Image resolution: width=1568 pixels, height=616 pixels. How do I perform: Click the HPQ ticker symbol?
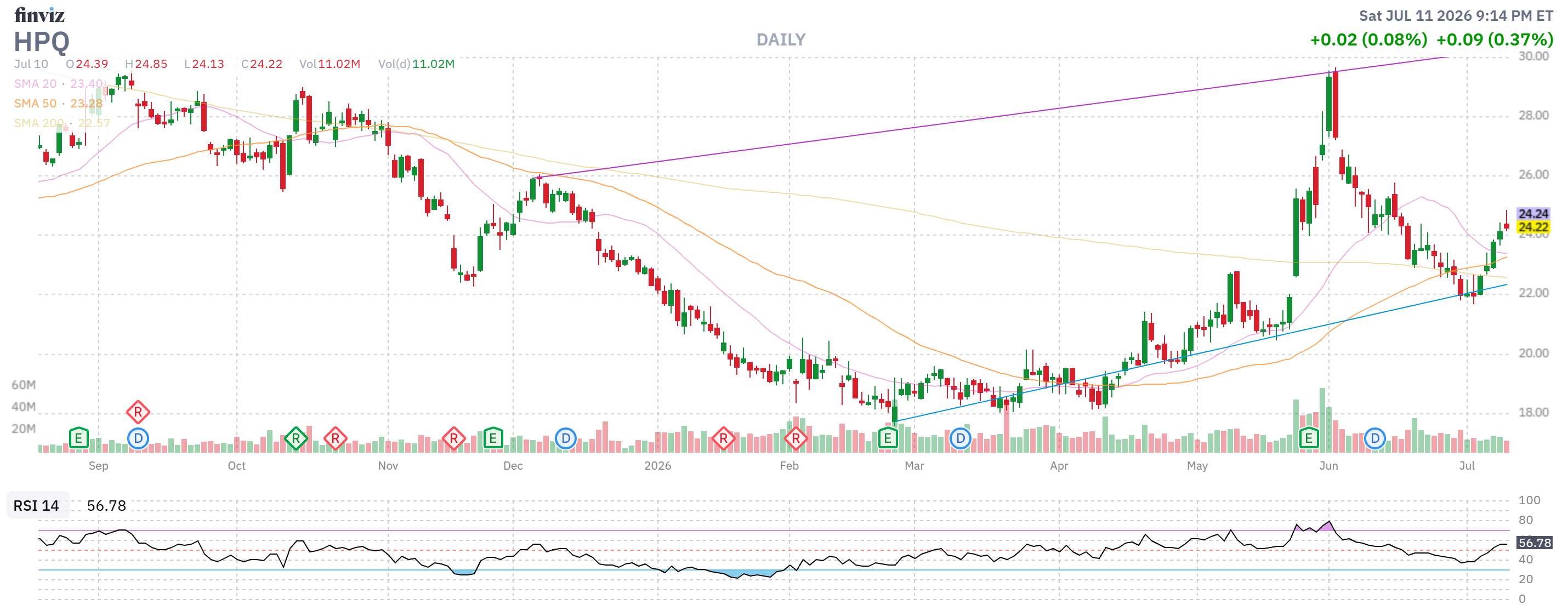coord(41,42)
